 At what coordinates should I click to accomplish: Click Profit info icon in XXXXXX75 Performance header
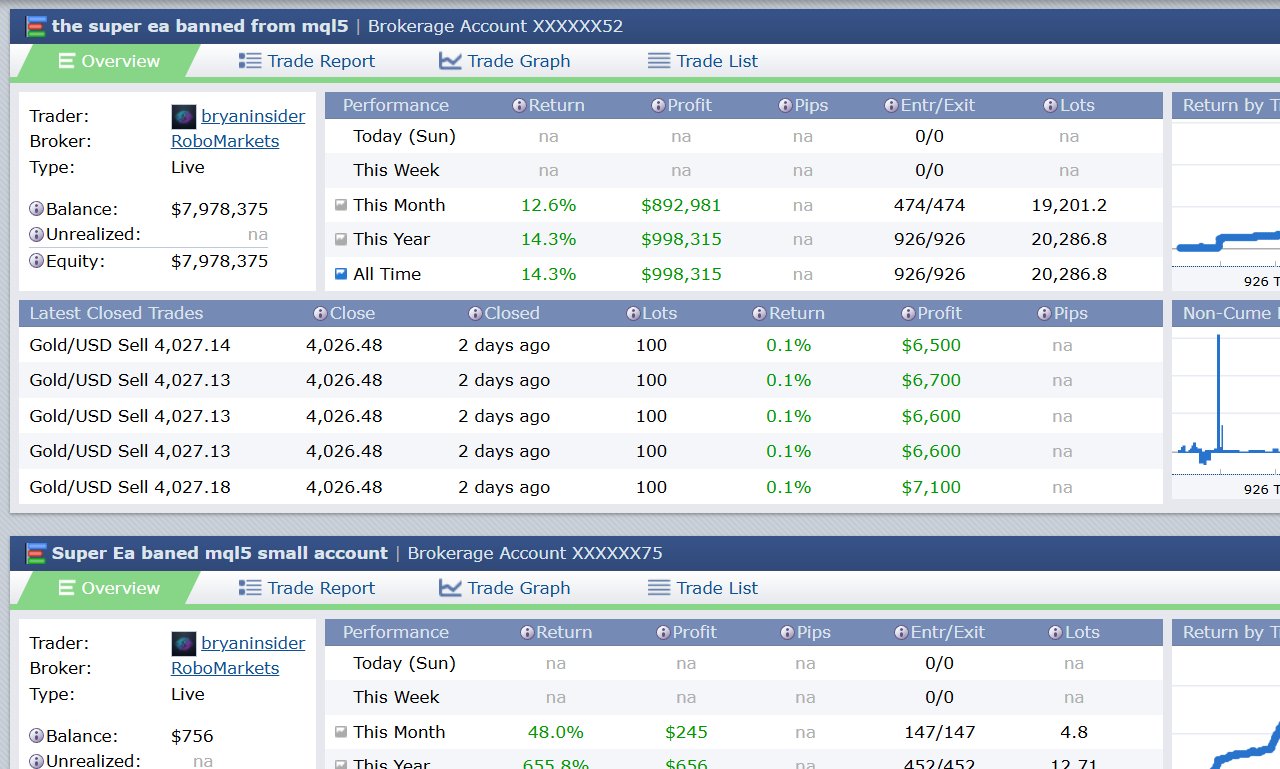[664, 632]
